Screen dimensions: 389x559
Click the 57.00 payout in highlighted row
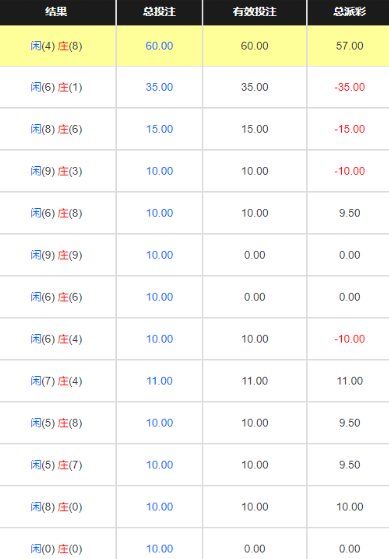click(x=349, y=46)
